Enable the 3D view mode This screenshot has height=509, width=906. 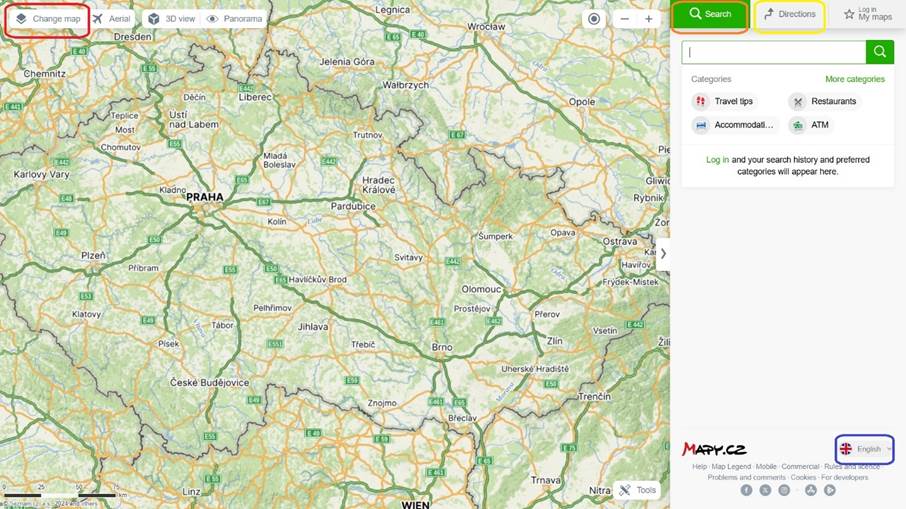coord(171,19)
